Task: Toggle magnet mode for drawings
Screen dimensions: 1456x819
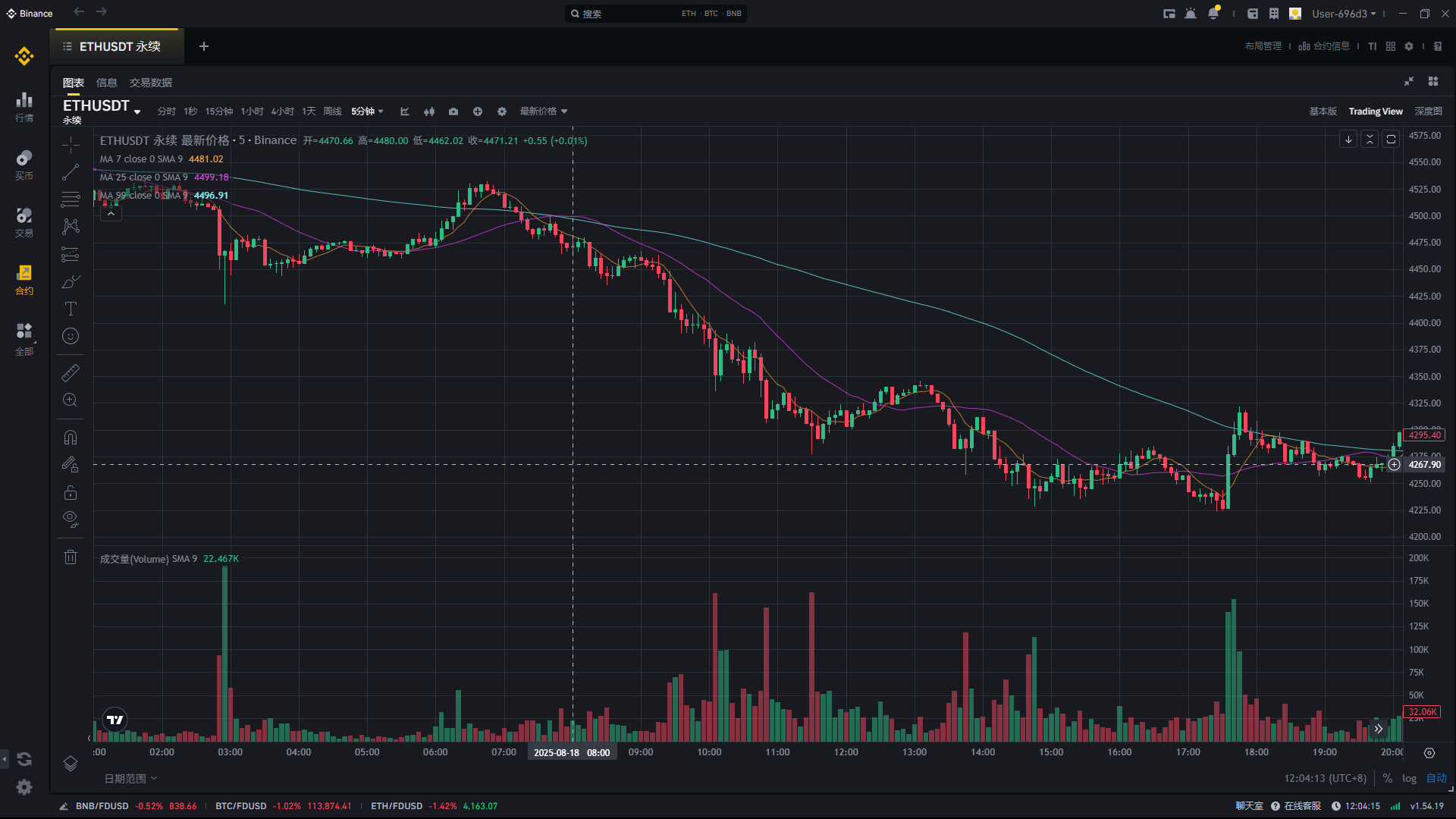Action: 71,438
